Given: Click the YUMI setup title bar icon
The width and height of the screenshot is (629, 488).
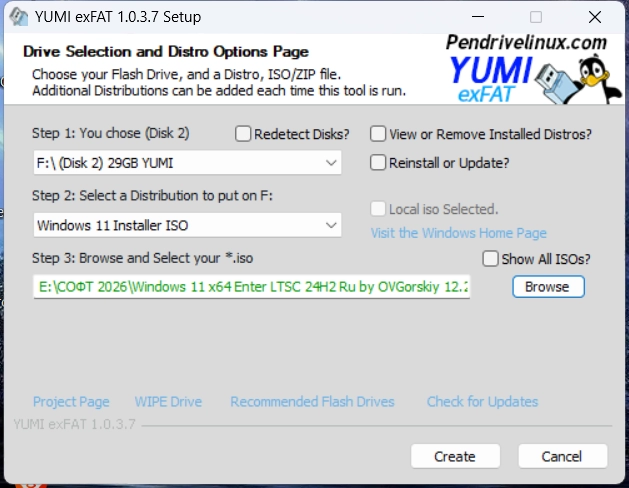Looking at the screenshot, I should pos(18,17).
